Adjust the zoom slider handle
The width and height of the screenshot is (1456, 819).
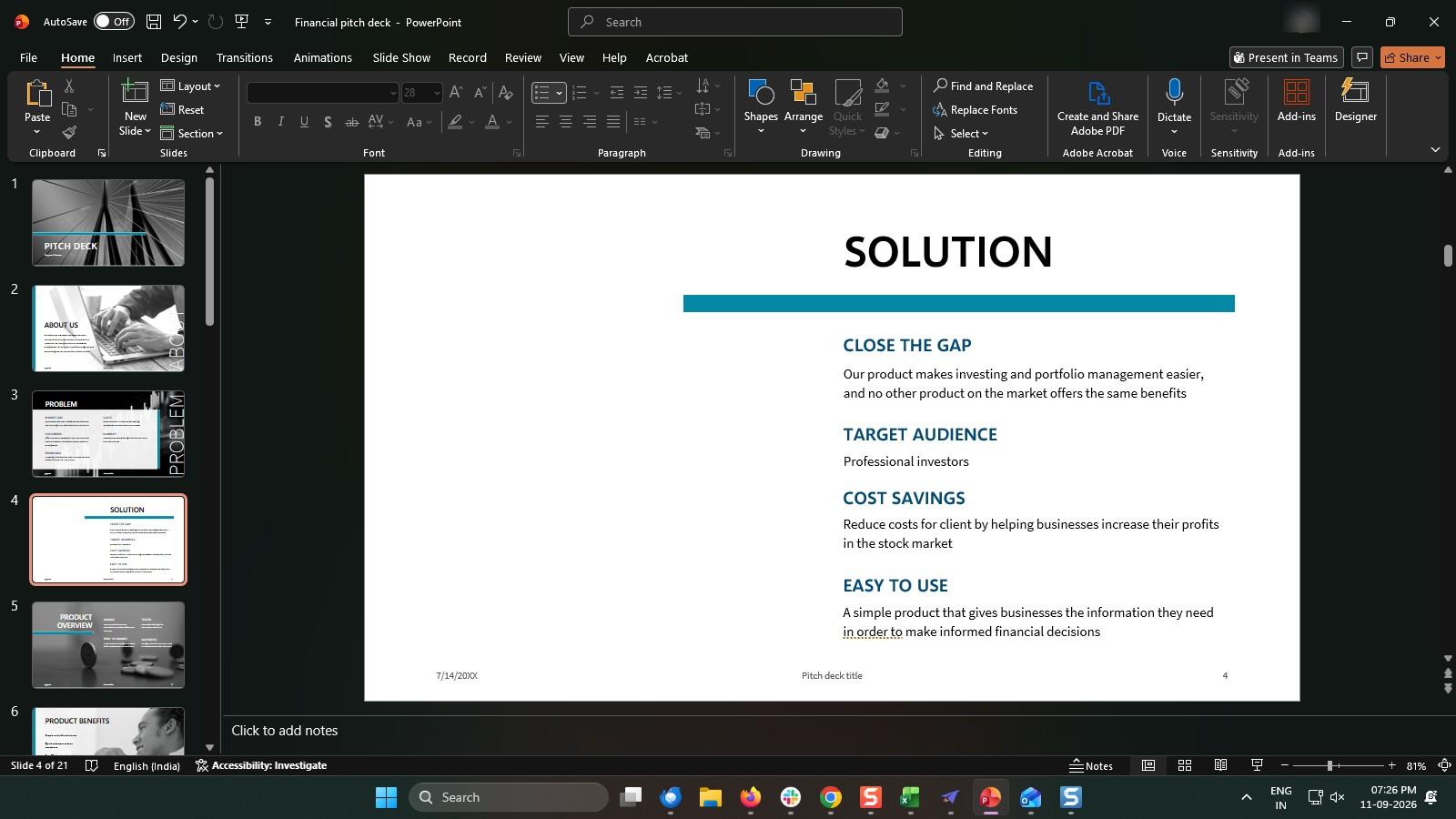1330,765
